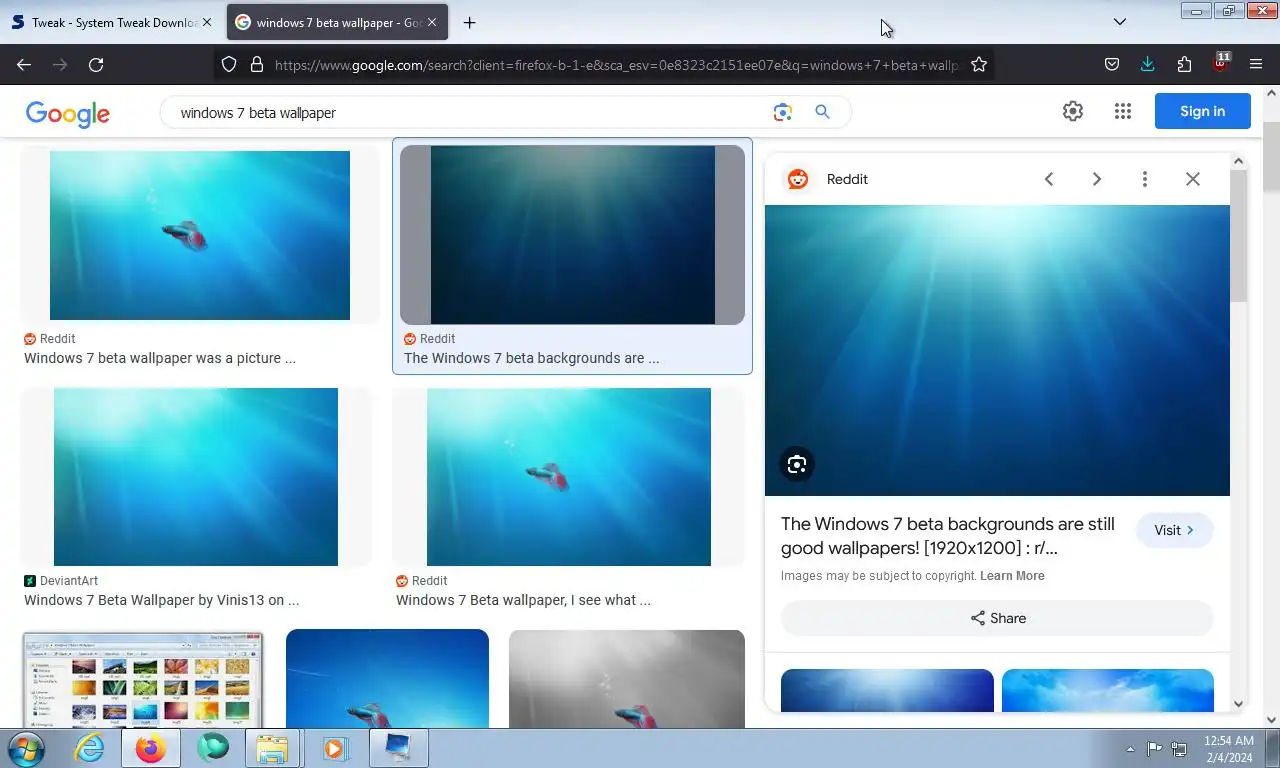The image size is (1280, 768).
Task: Open "Windows 7 Beta Wallpaper by Vinis13" link
Action: point(162,600)
